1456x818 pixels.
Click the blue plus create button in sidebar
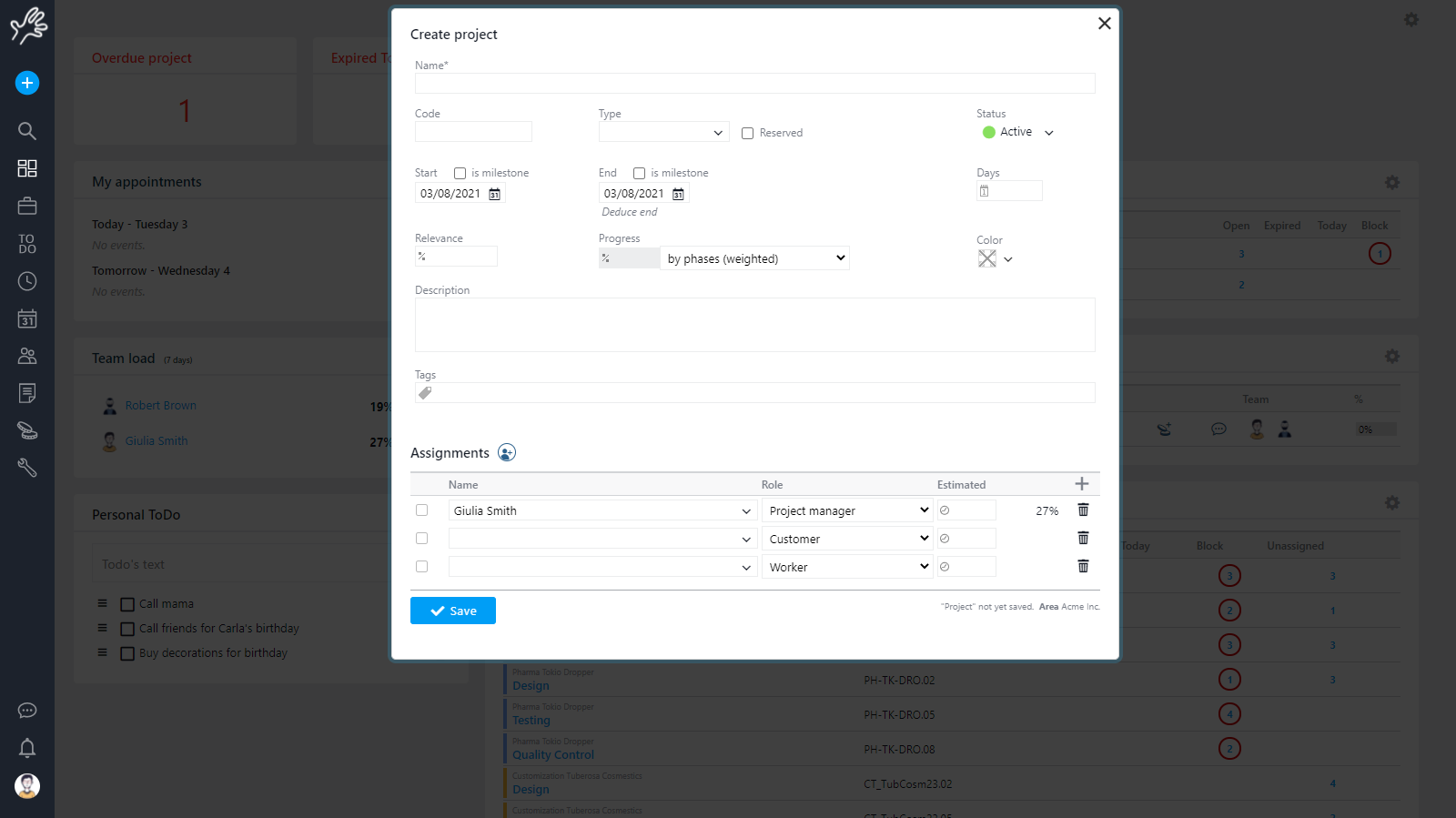pos(27,83)
